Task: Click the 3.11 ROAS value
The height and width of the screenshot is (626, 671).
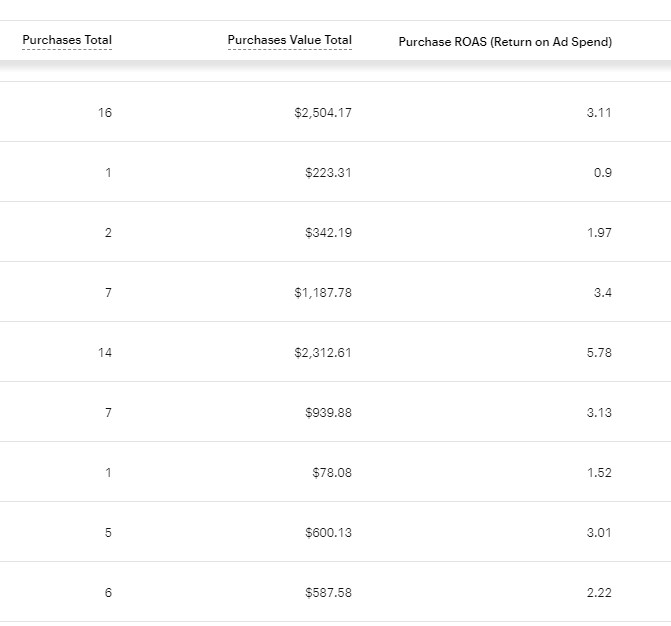Action: tap(599, 113)
